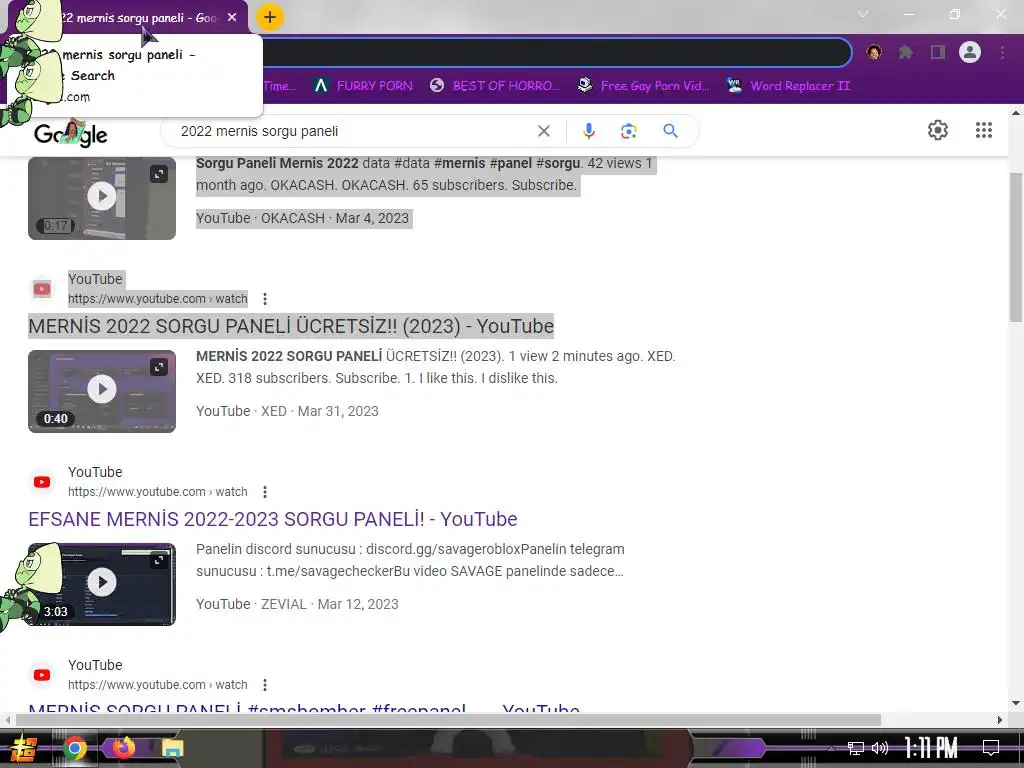Click the extension avatar icon in toolbar
The height and width of the screenshot is (768, 1024).
[874, 52]
